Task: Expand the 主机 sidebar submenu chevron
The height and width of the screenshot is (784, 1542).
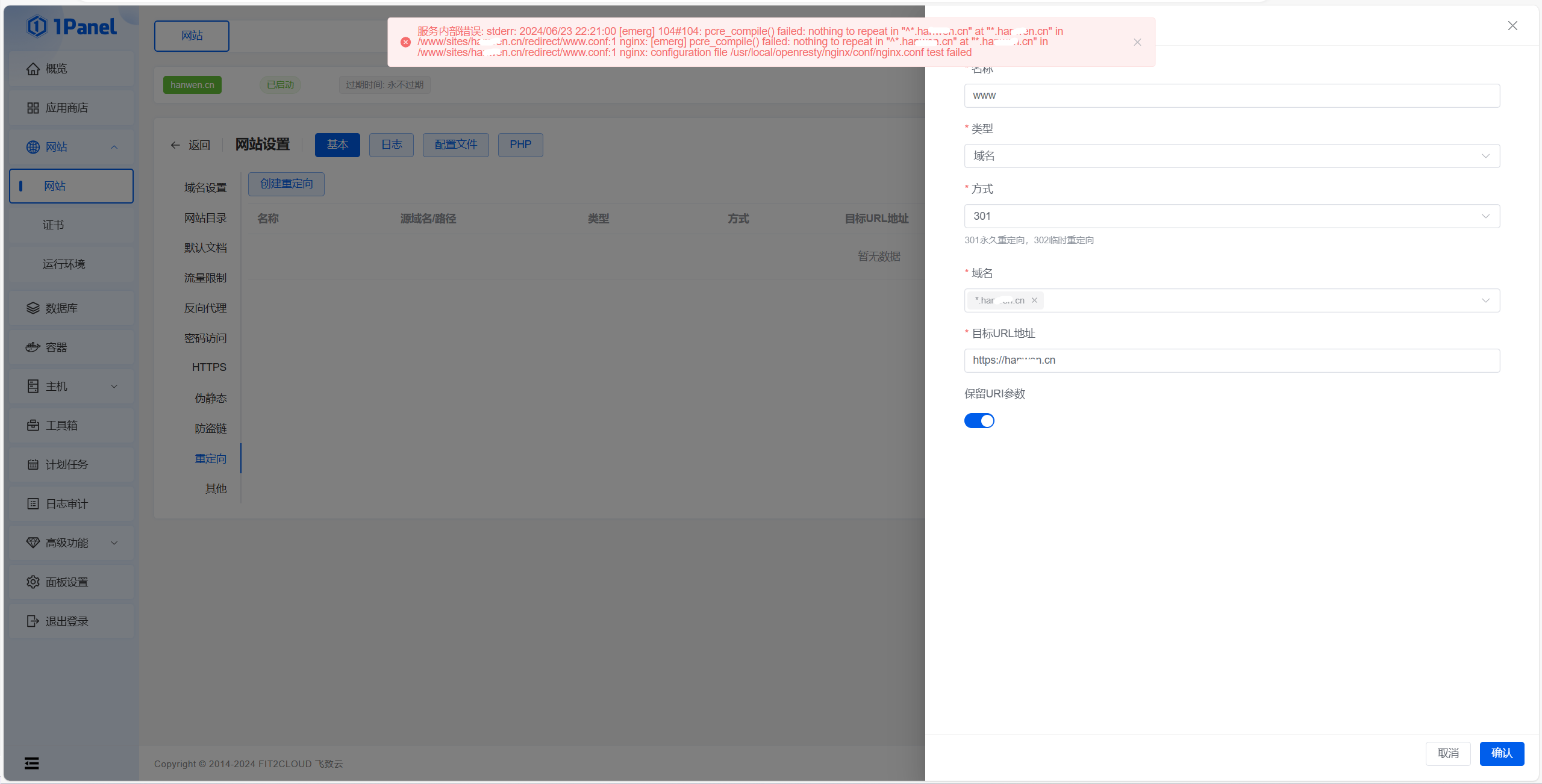Action: click(x=114, y=387)
